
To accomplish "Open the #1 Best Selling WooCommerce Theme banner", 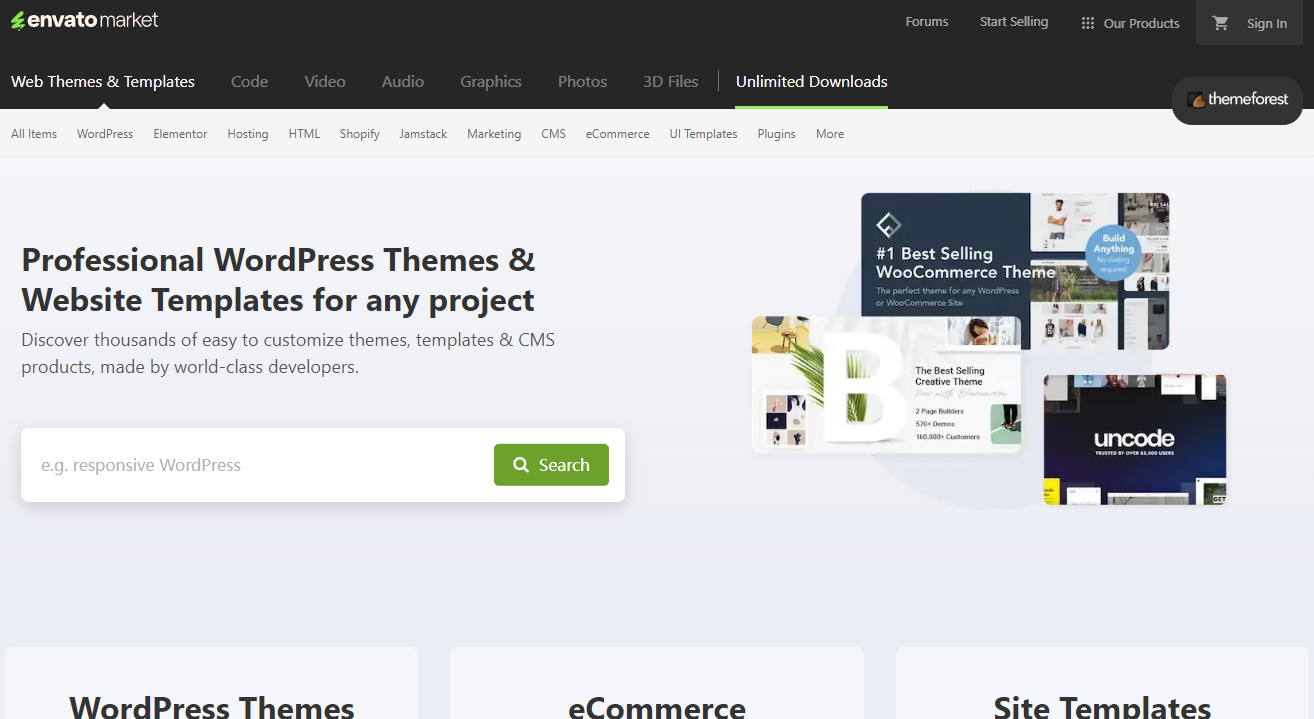I will point(1015,271).
